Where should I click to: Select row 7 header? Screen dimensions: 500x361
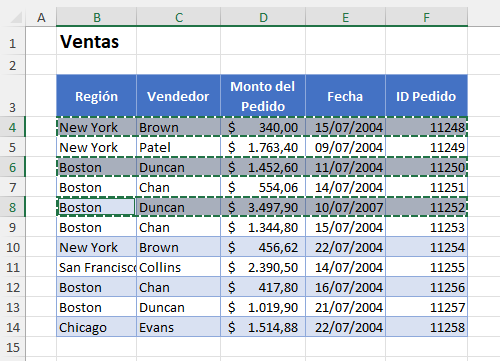coord(13,187)
